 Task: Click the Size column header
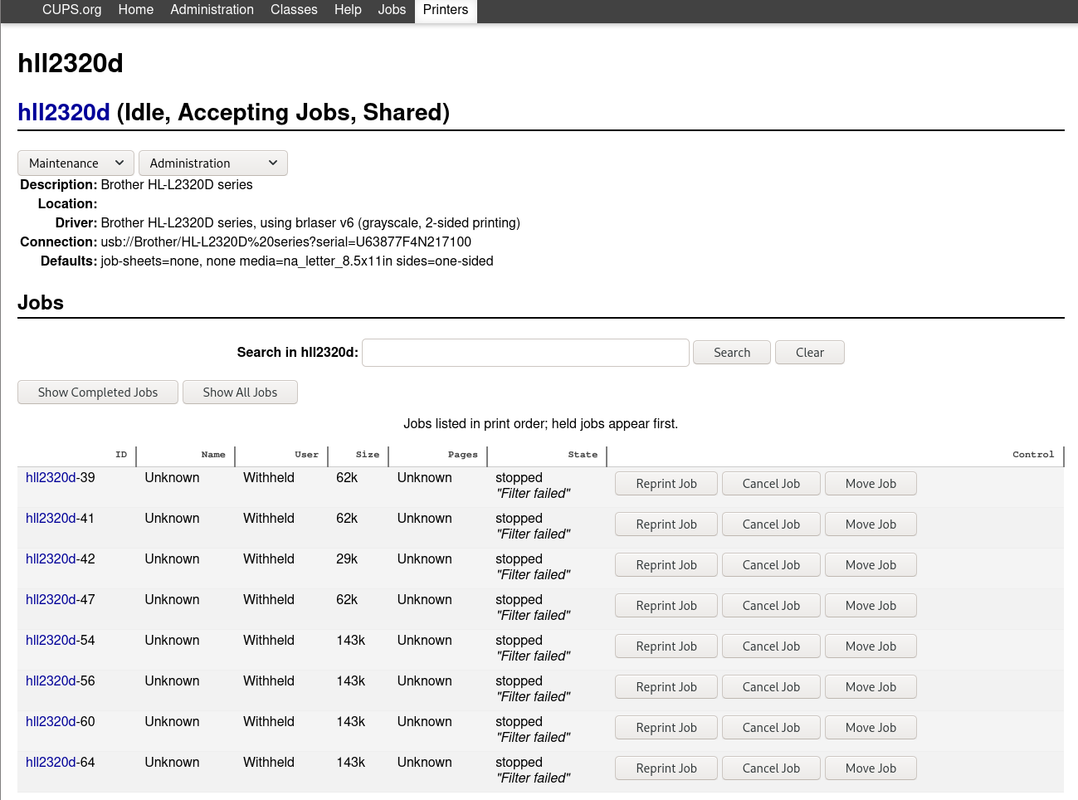coord(367,454)
